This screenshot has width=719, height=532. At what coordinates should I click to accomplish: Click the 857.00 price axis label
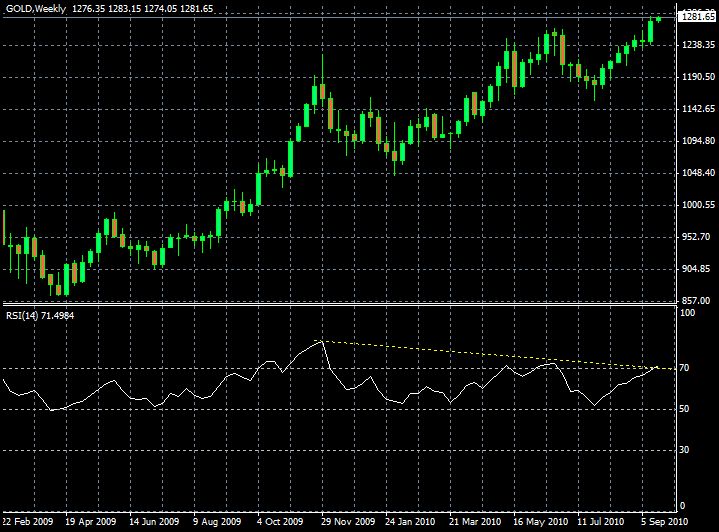(x=693, y=301)
